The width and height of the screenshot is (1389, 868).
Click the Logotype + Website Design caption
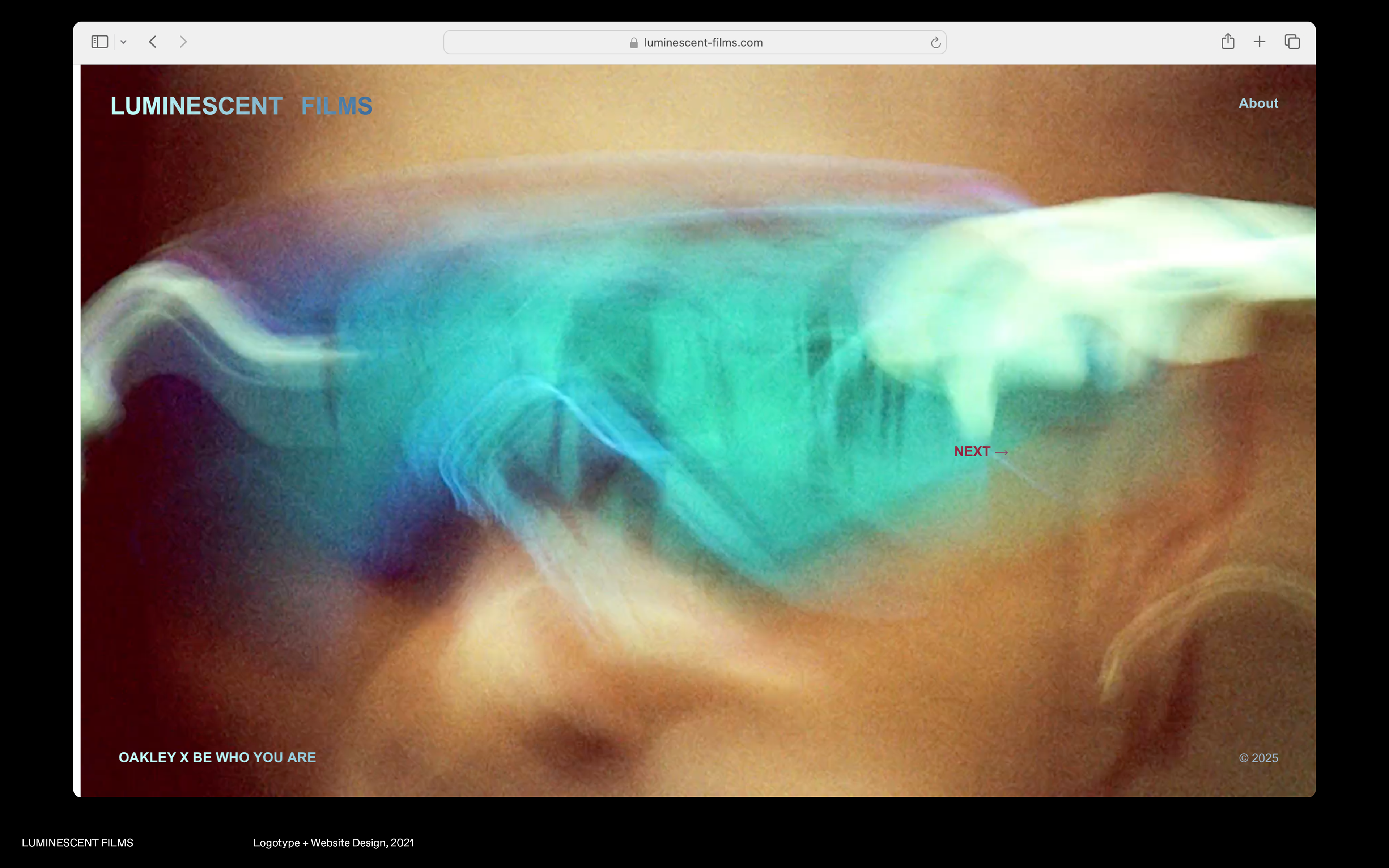[333, 843]
